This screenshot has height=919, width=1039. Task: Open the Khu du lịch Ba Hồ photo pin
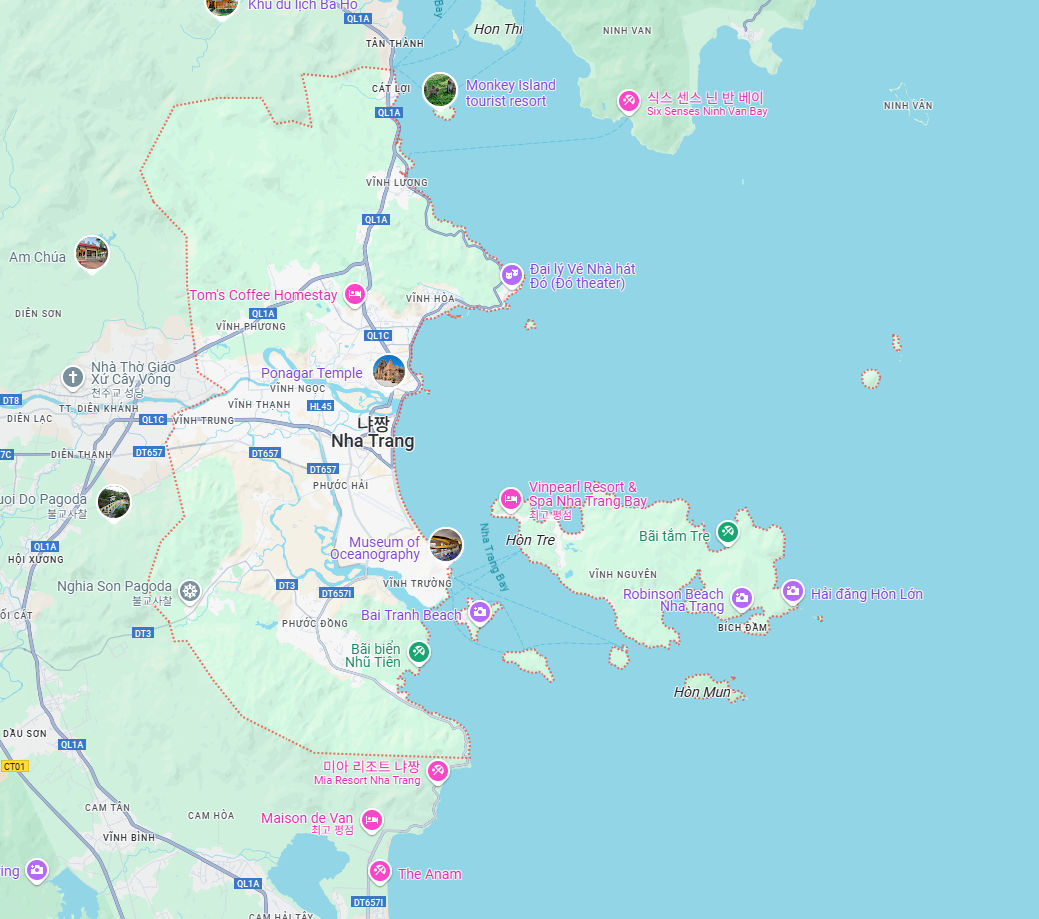[222, 7]
